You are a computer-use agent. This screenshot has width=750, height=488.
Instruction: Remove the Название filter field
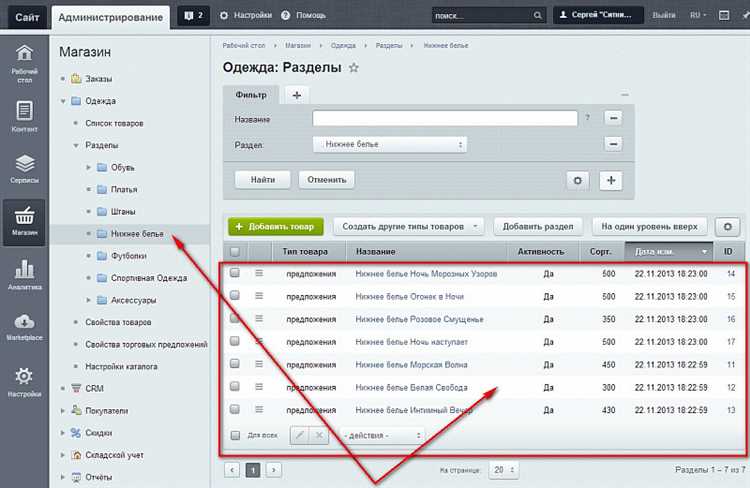pyautogui.click(x=613, y=118)
